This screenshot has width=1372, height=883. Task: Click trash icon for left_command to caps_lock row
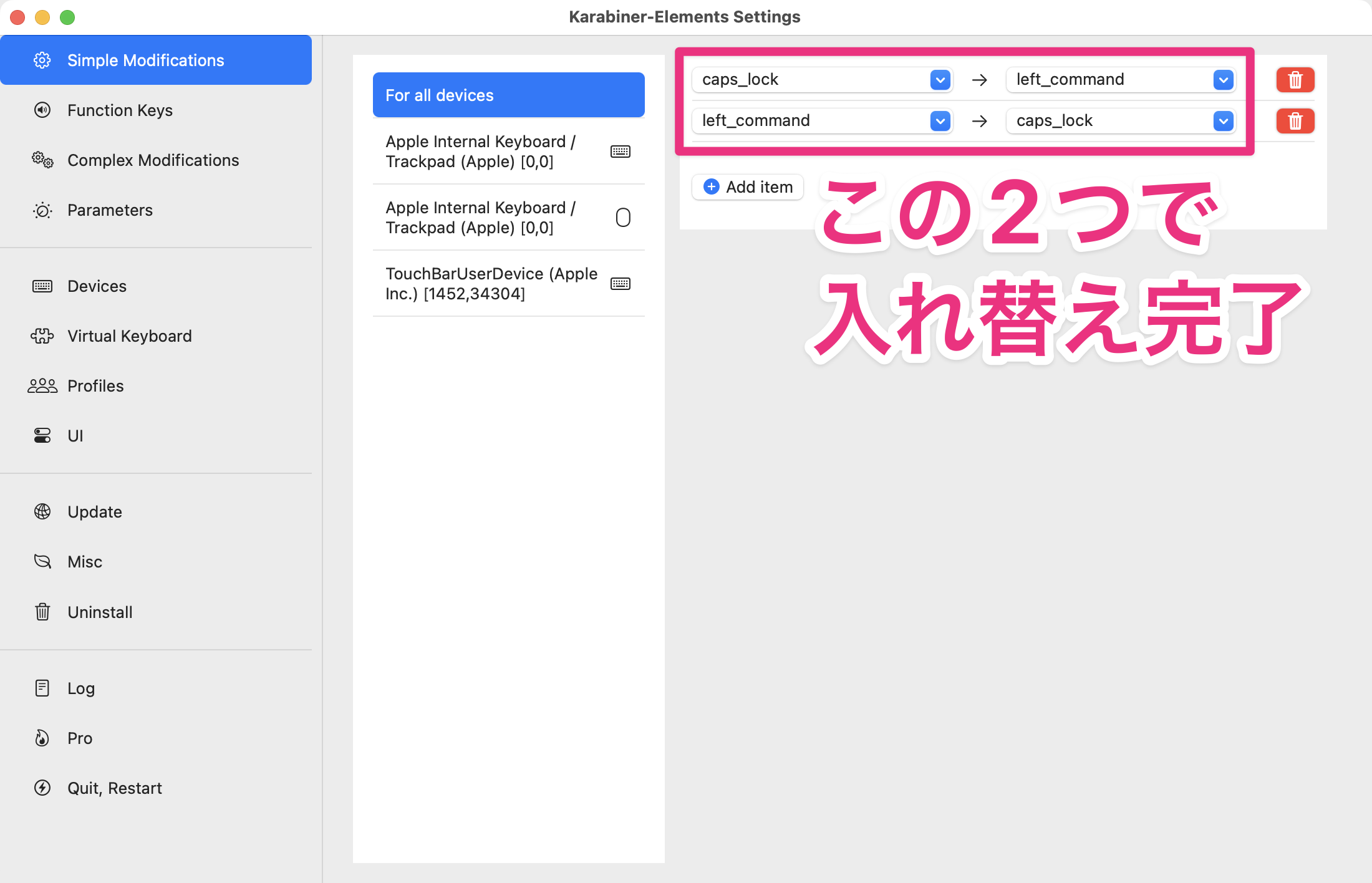tap(1295, 121)
